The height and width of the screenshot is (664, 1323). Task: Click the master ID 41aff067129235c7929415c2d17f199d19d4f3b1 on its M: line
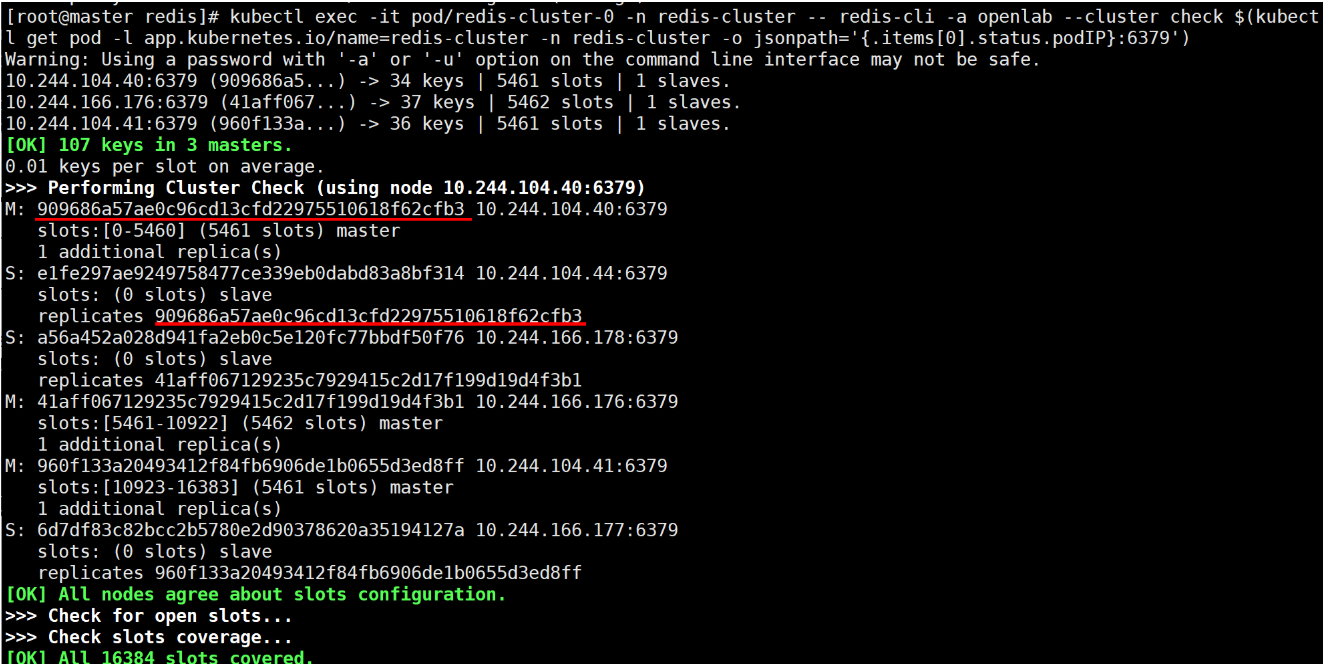click(x=251, y=401)
